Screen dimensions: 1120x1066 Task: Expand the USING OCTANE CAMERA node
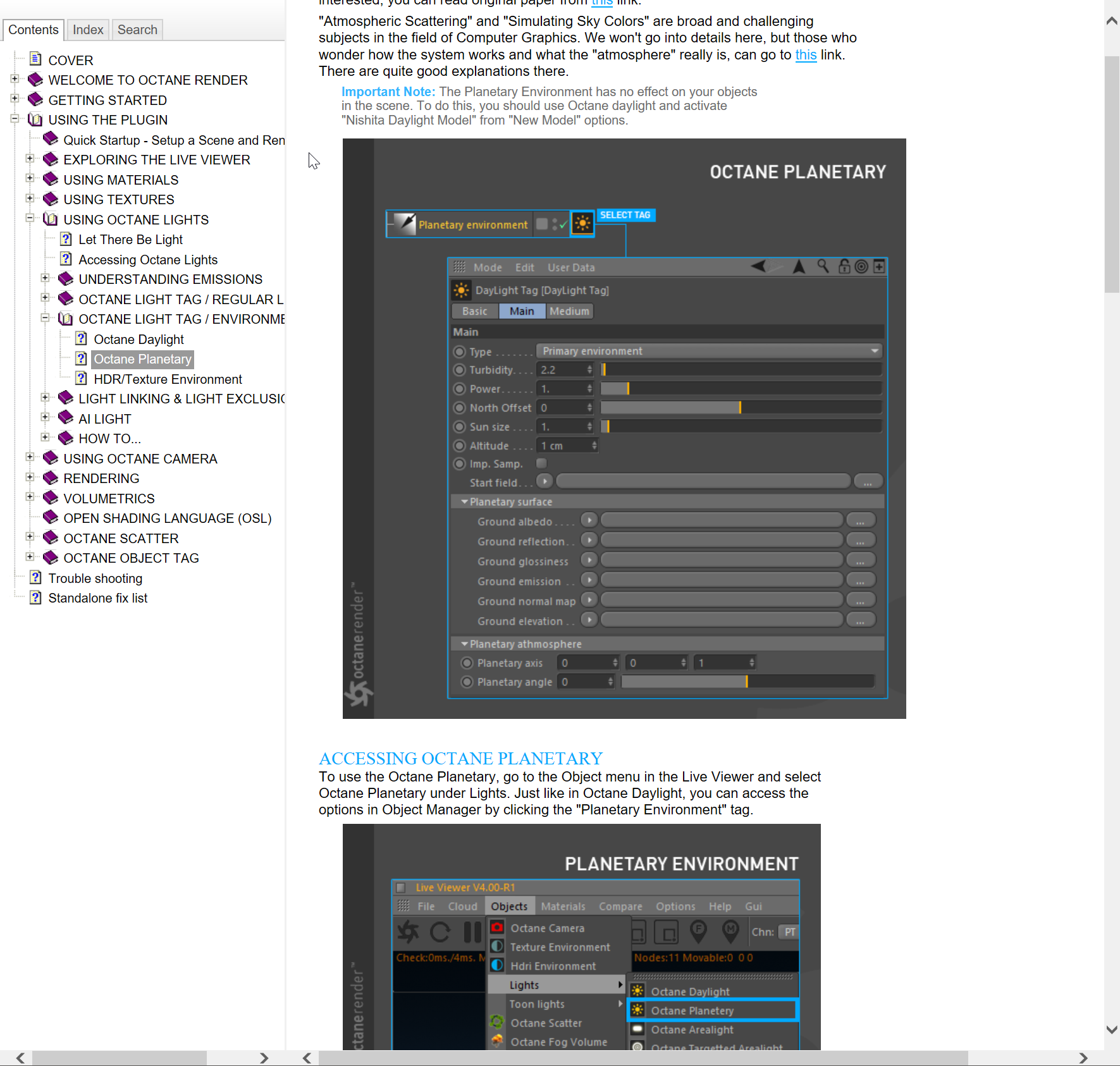click(x=30, y=457)
